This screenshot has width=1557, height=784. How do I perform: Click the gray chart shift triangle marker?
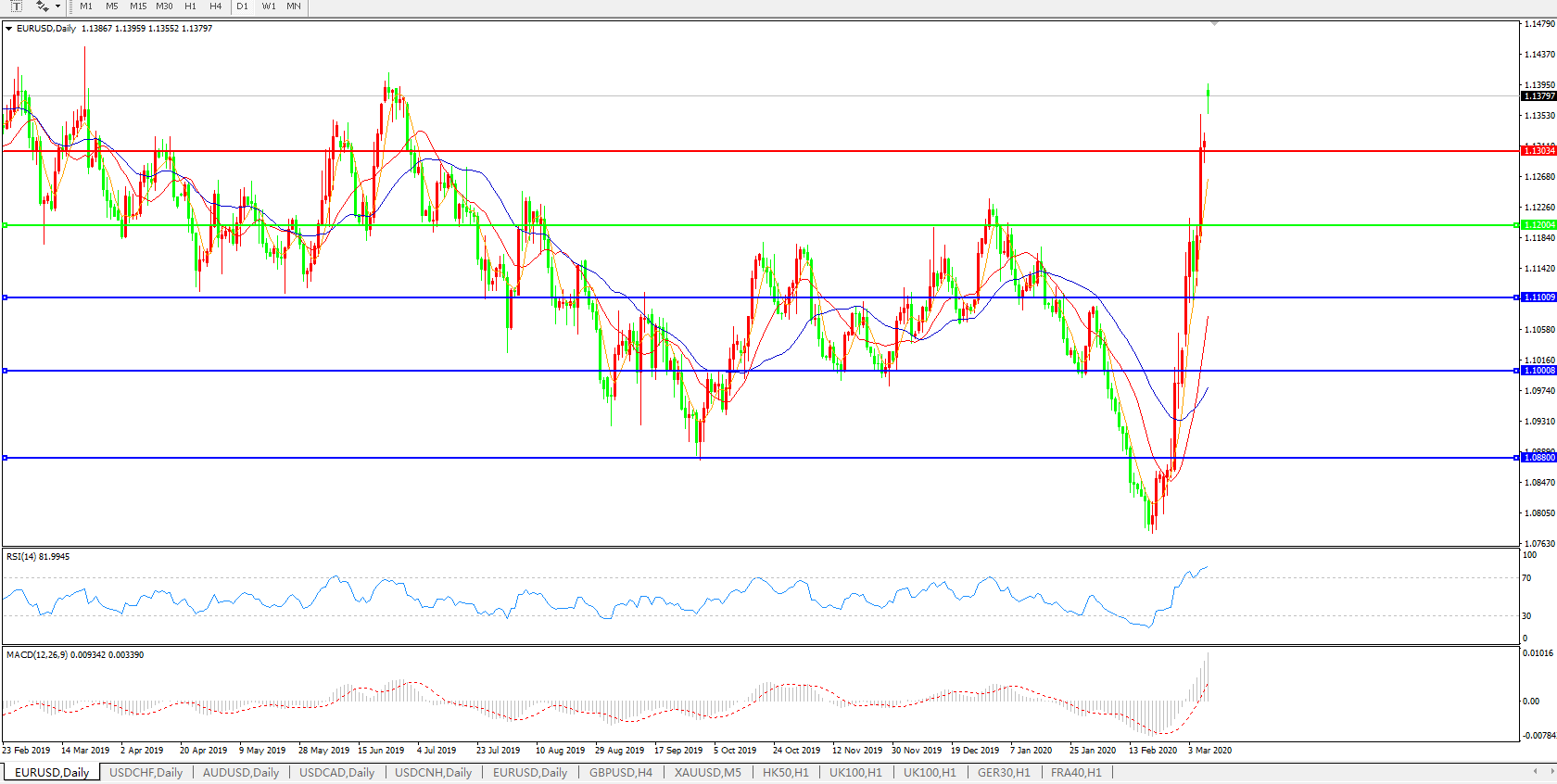click(1214, 23)
